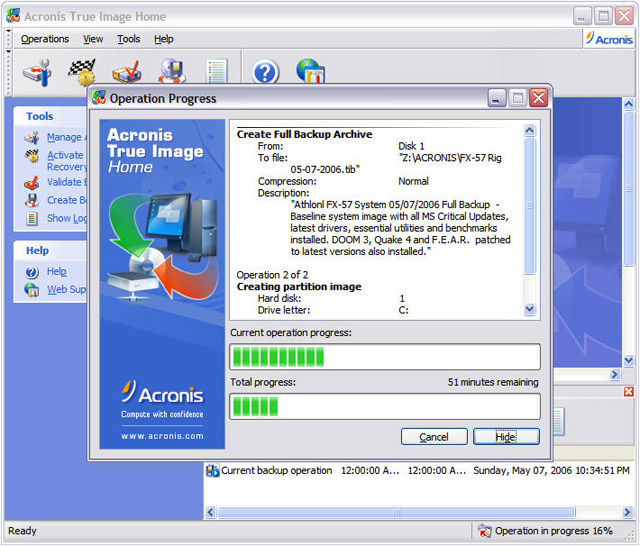Image resolution: width=640 pixels, height=546 pixels.
Task: Click the toolbar grip handle beside the toolbar icons
Action: click(x=8, y=72)
